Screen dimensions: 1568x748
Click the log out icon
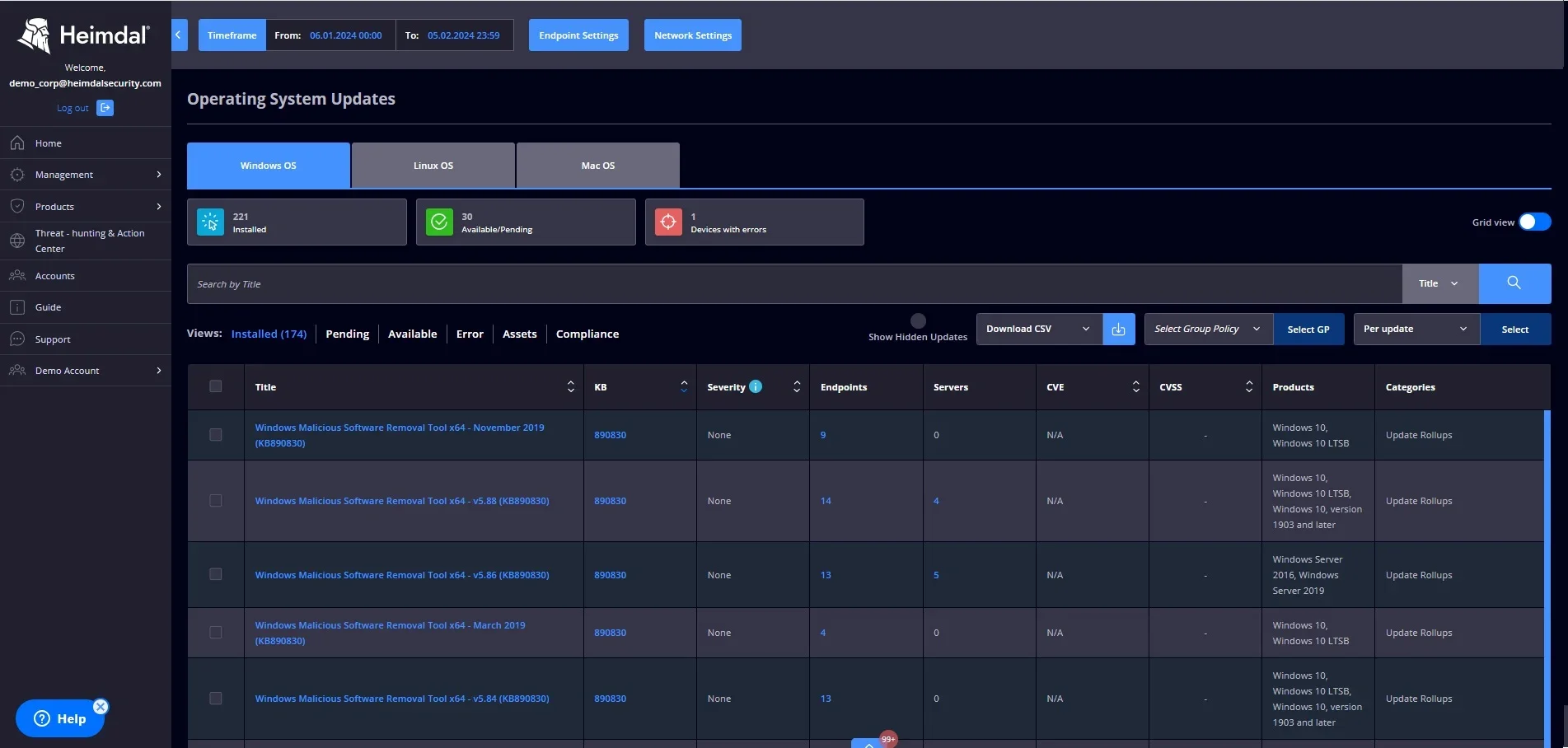click(x=105, y=108)
